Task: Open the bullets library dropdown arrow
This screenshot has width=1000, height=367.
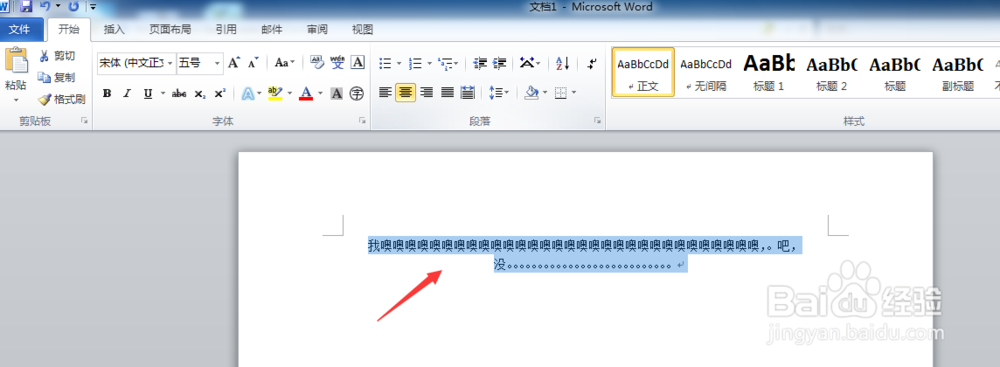Action: pyautogui.click(x=399, y=63)
